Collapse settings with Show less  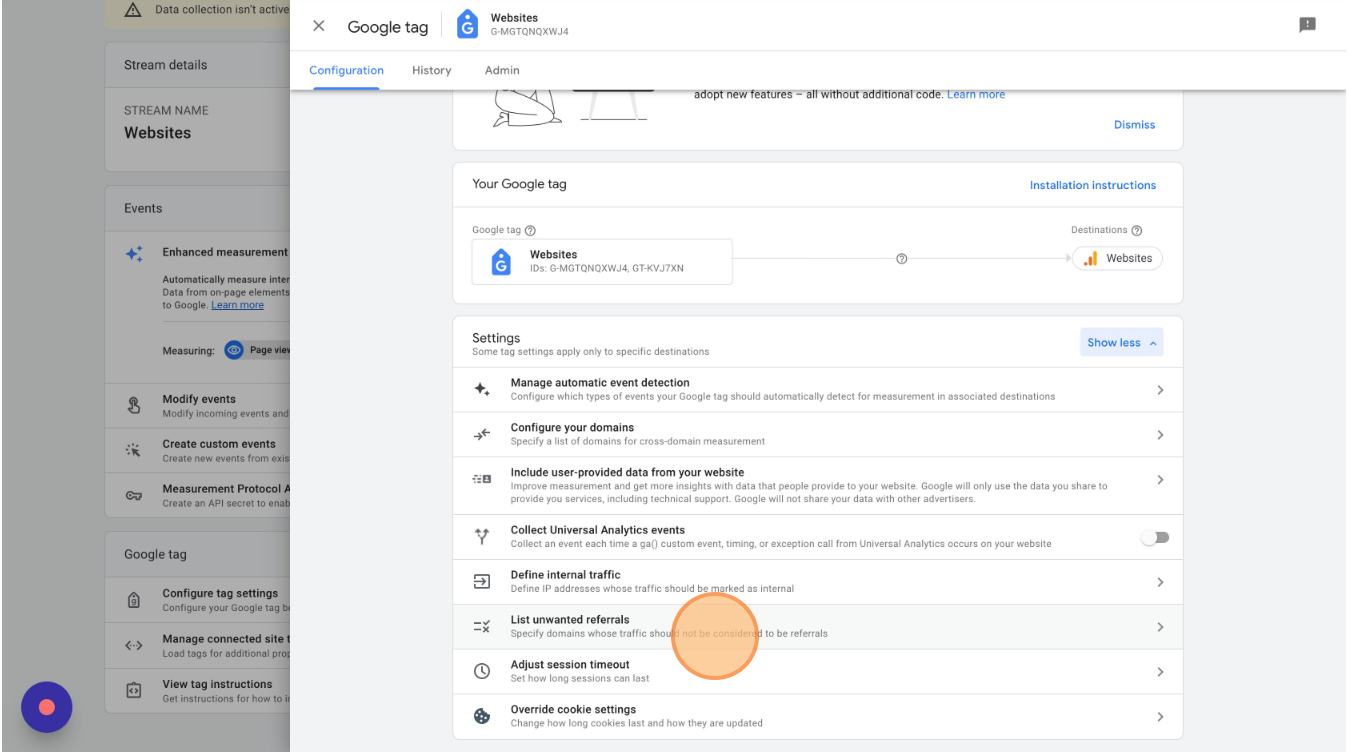pos(1121,343)
